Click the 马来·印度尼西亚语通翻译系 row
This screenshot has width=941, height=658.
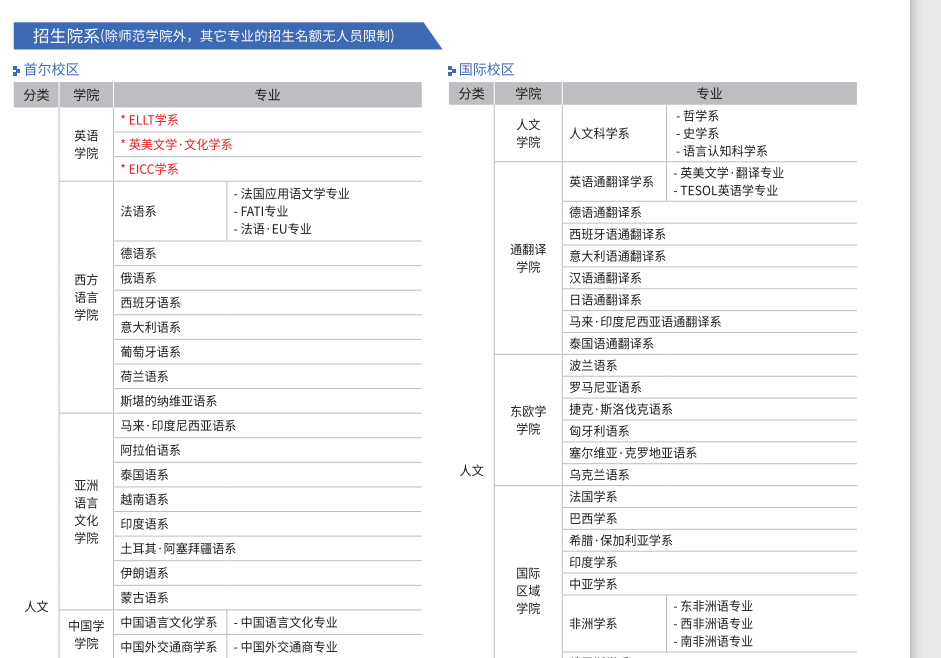[710, 322]
